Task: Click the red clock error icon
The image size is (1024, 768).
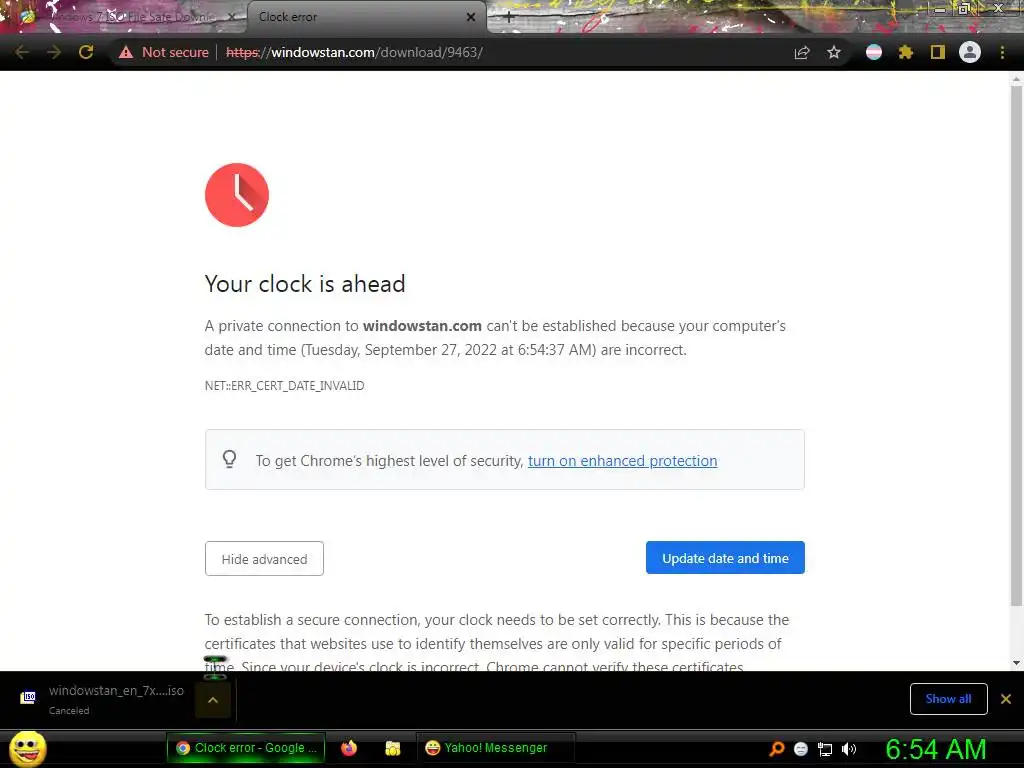Action: 236,195
